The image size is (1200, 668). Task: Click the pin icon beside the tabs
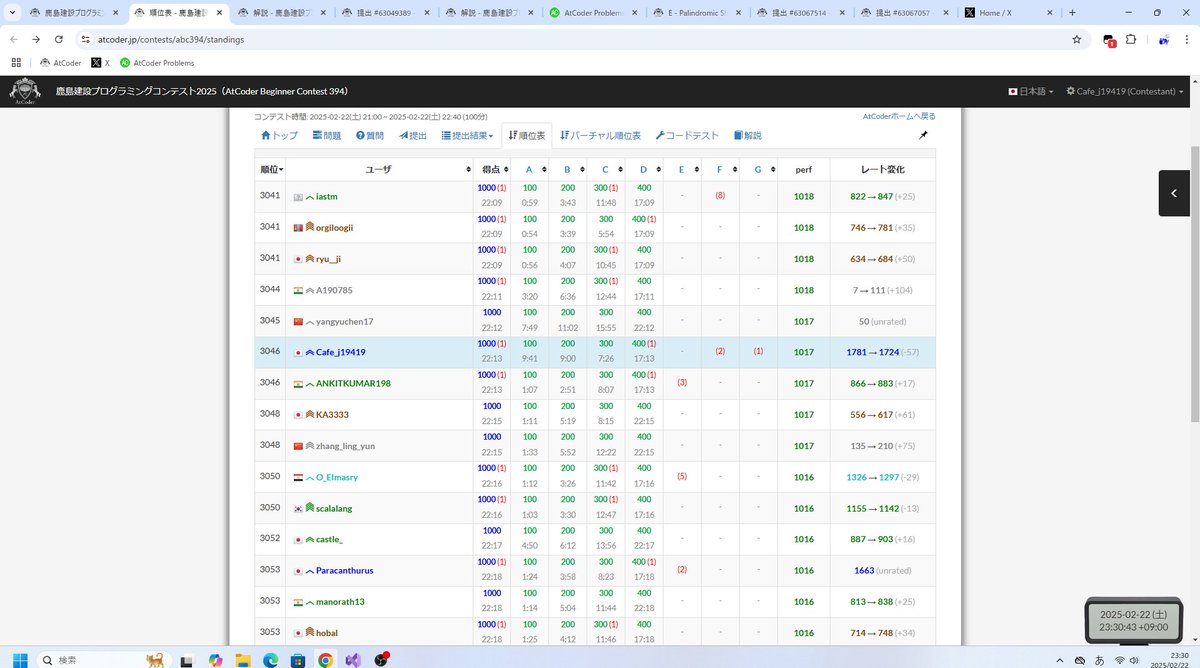(924, 135)
